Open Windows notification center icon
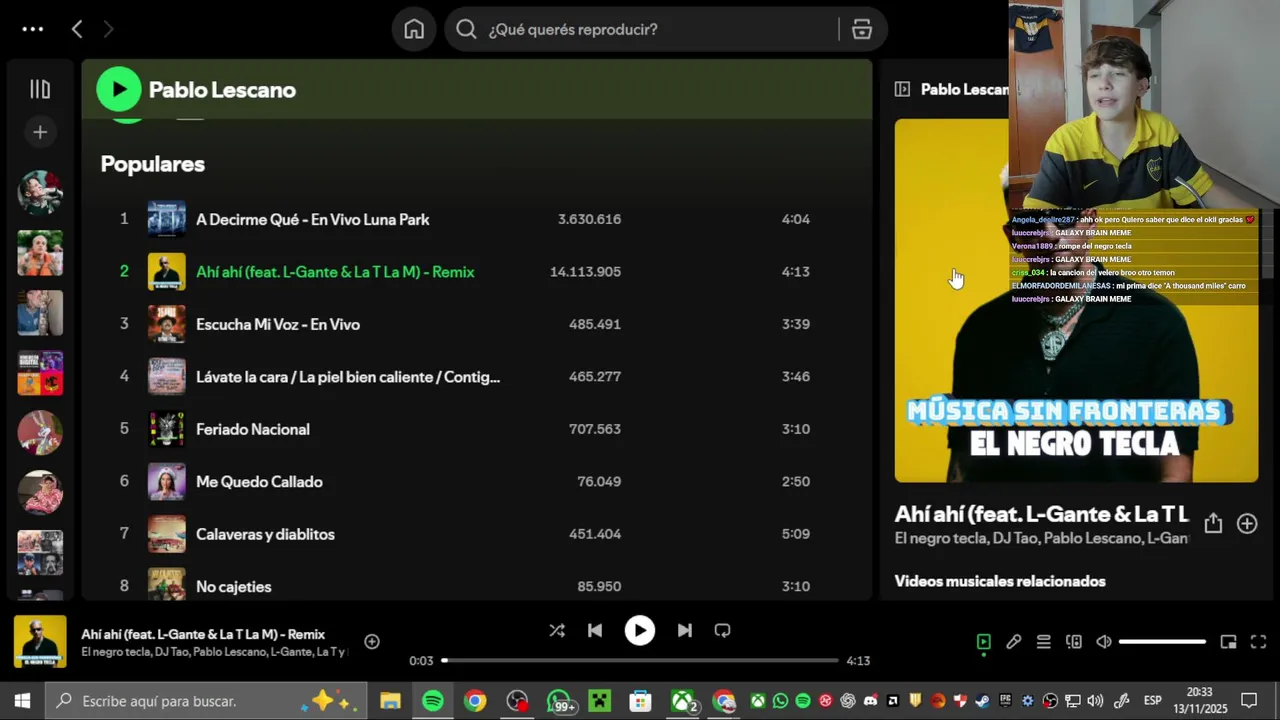This screenshot has width=1280, height=720. [x=1249, y=701]
